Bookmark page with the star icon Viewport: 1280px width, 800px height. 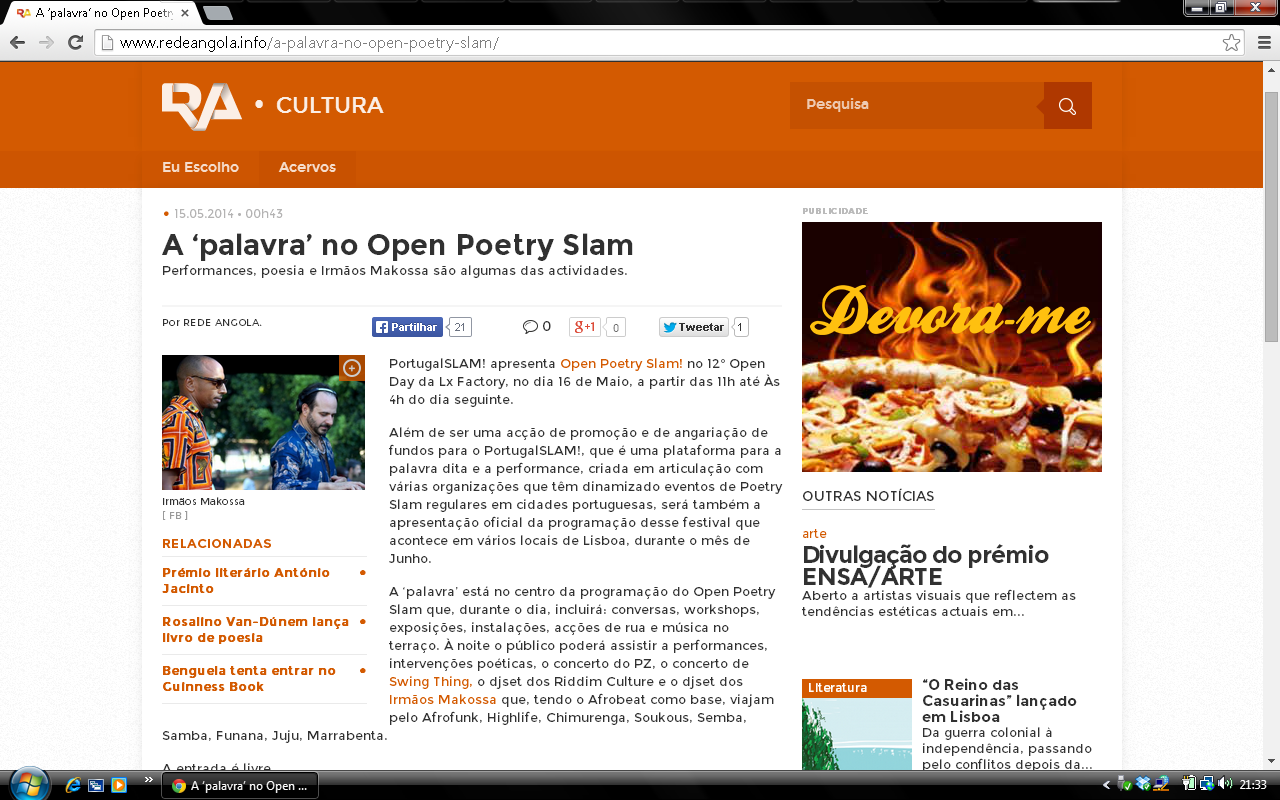point(1231,43)
